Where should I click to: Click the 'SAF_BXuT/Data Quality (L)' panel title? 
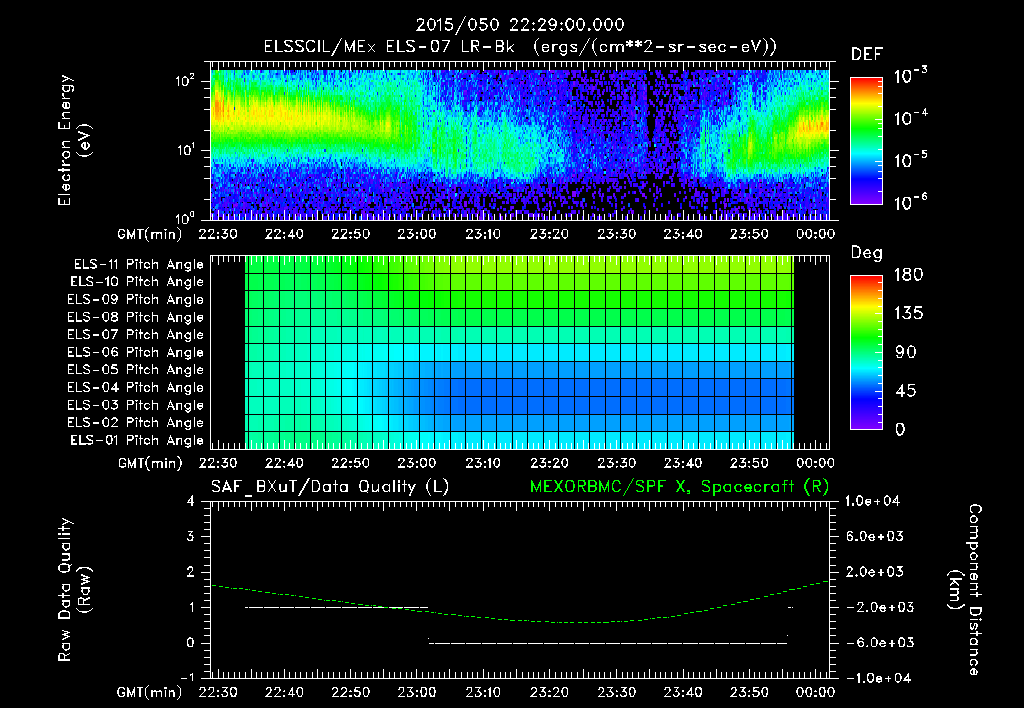pos(330,487)
